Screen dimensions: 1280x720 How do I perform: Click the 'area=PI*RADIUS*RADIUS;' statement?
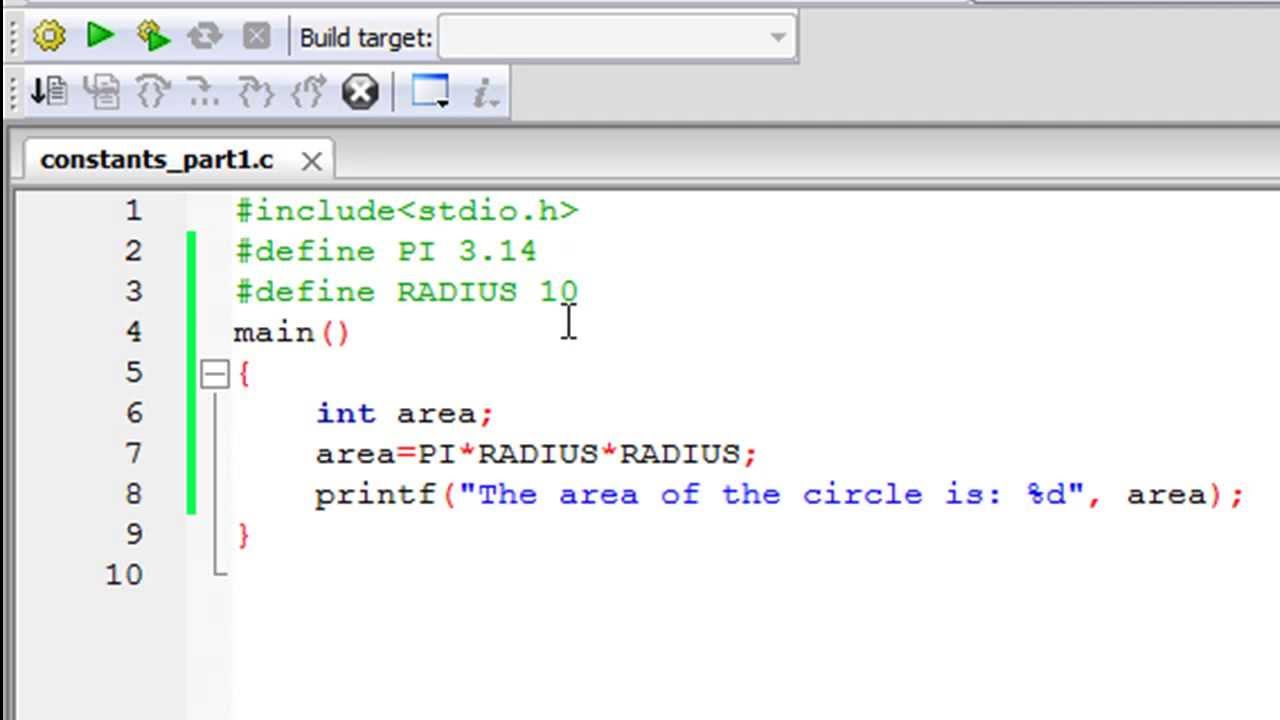coord(536,454)
